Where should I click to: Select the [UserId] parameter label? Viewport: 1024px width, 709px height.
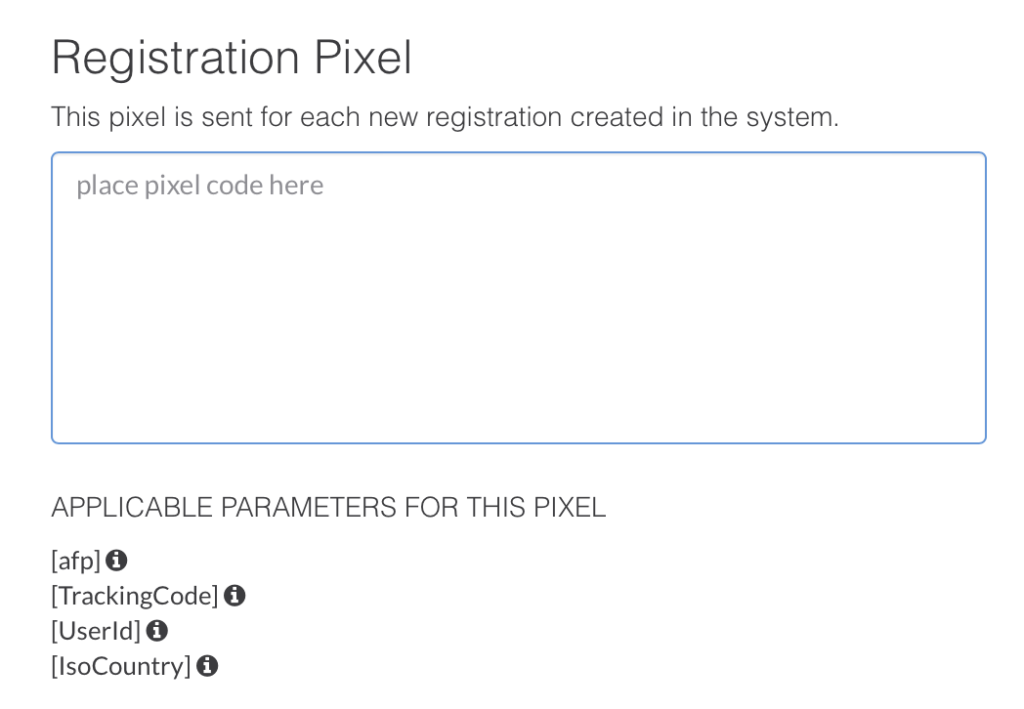(x=96, y=631)
